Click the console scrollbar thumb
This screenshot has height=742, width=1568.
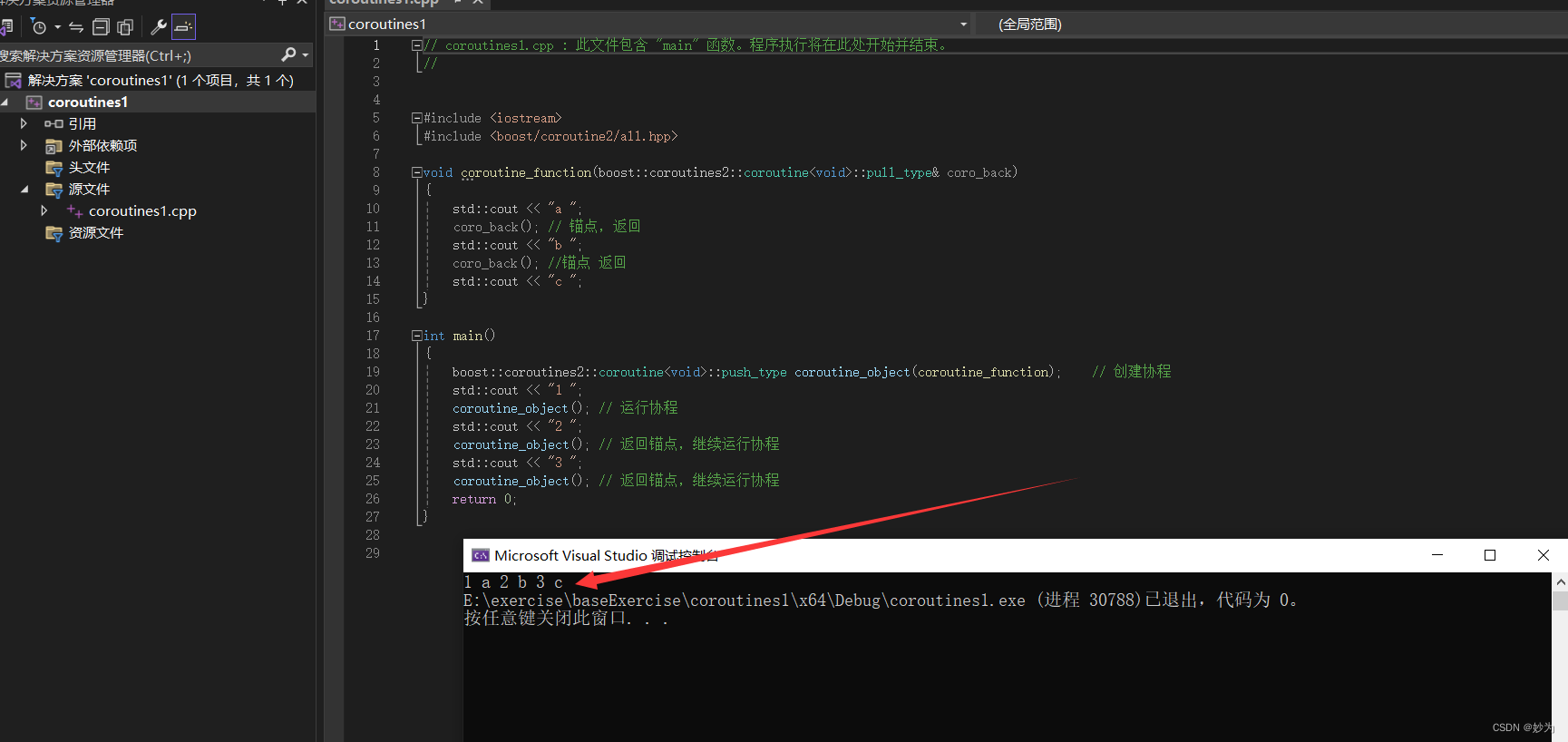coord(1560,601)
